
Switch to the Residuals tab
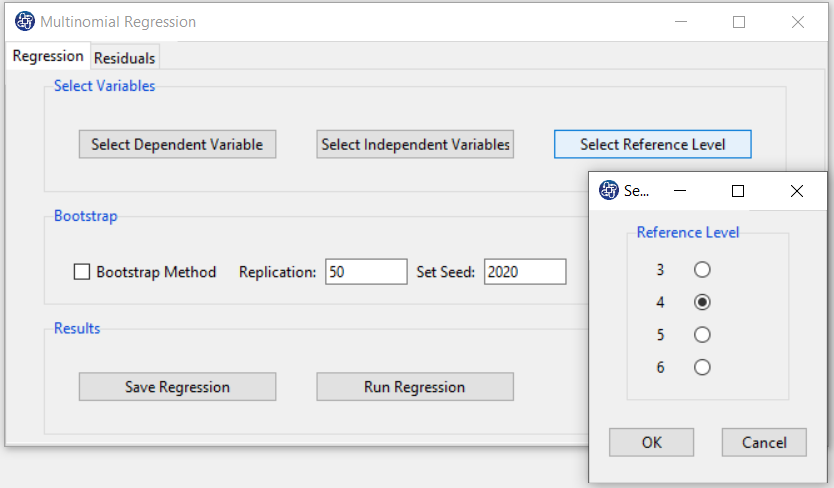pyautogui.click(x=124, y=57)
